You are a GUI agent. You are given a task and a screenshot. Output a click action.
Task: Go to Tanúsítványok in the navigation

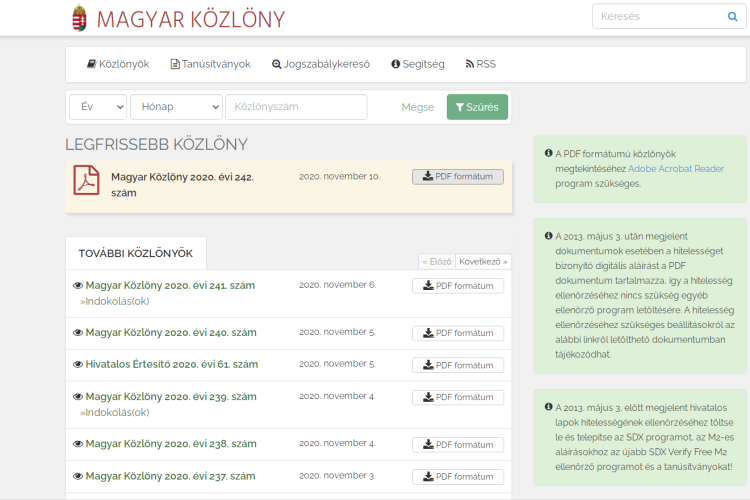210,64
